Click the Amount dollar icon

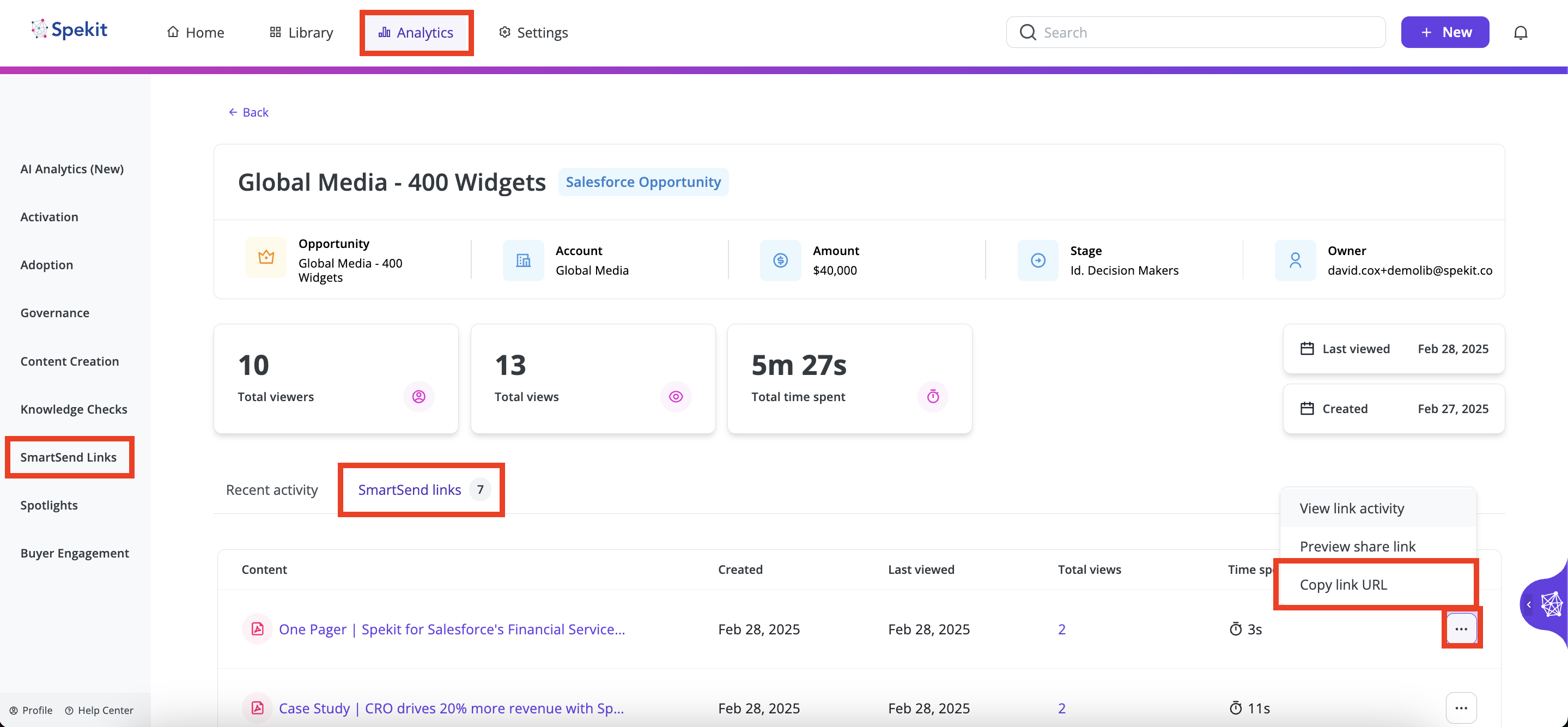coord(780,260)
